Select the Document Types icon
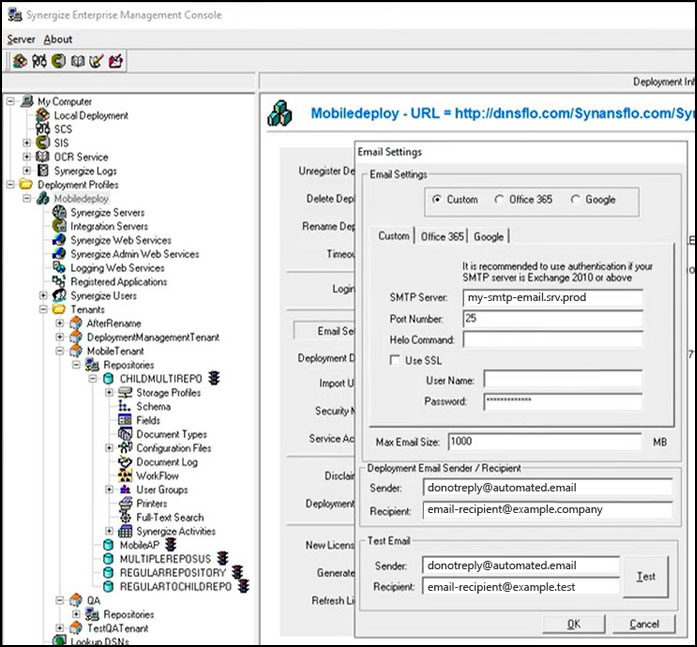697x647 pixels. point(125,435)
